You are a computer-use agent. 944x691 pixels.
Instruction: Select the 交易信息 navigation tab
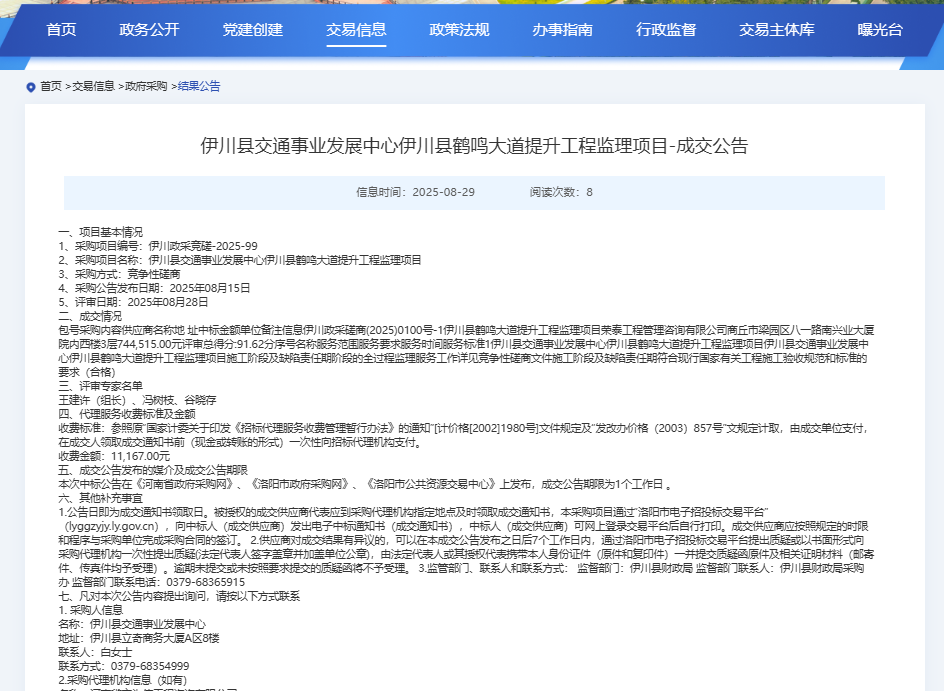coord(356,29)
